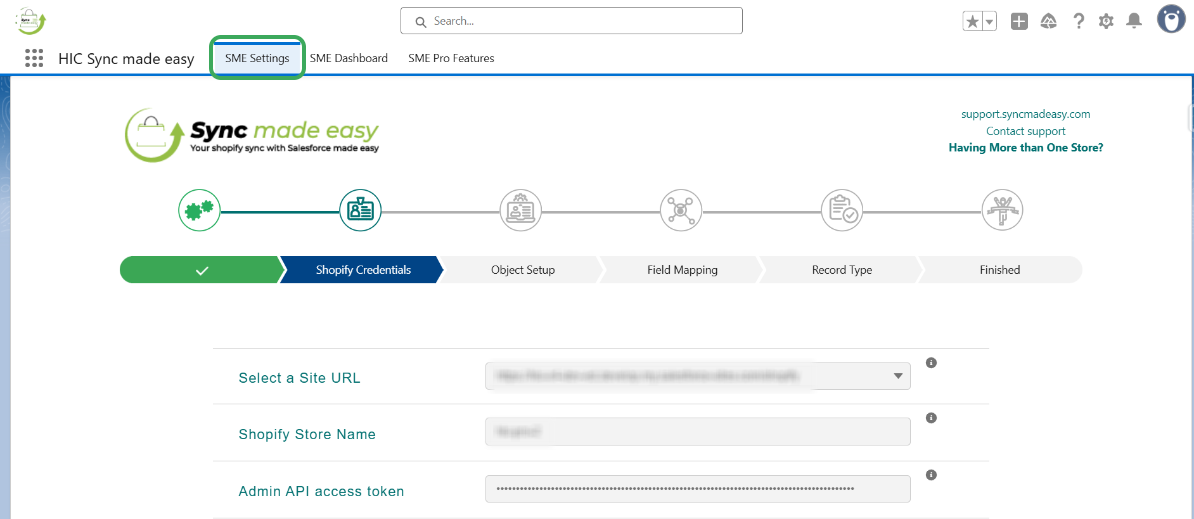
Task: Click the org logo in header
Action: click(31, 21)
